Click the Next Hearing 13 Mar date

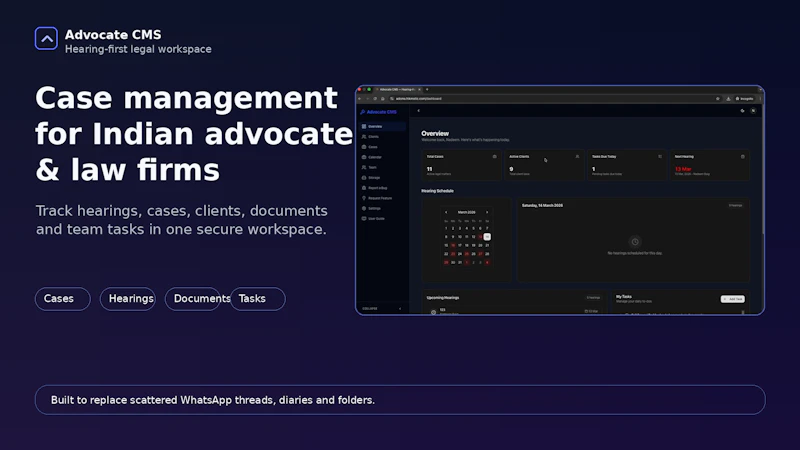click(683, 169)
